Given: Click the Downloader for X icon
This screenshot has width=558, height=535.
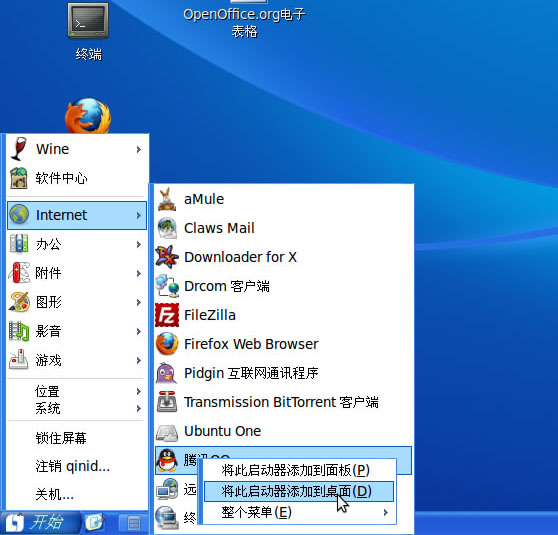Looking at the screenshot, I should click(167, 257).
